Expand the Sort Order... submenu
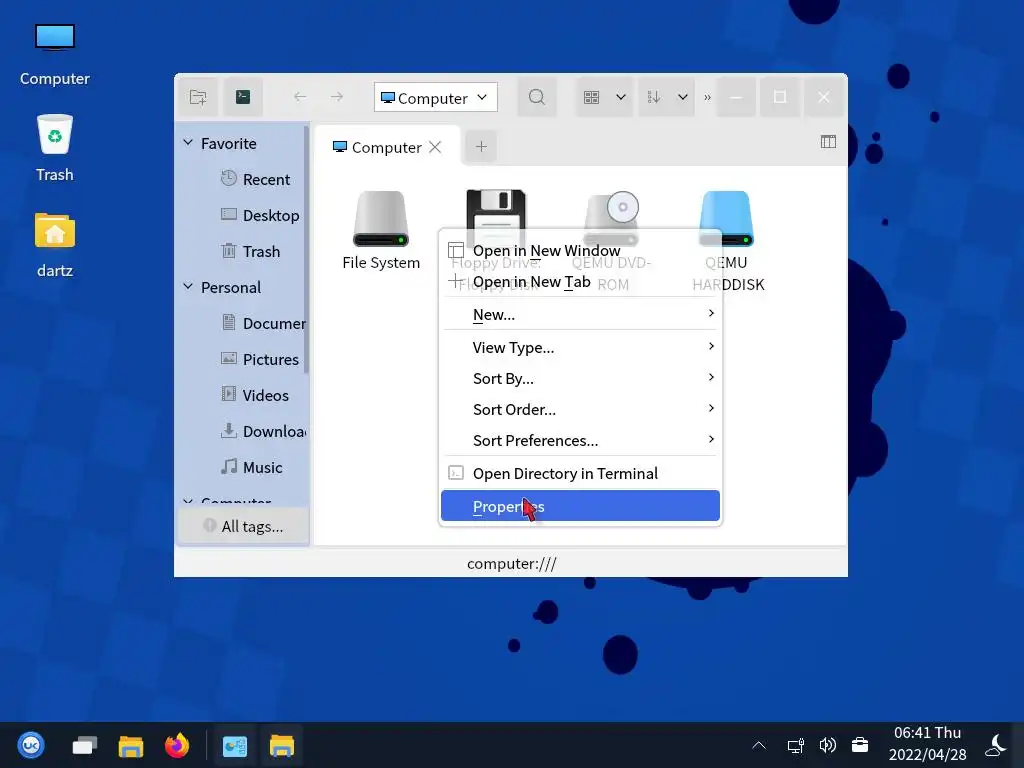1024x768 pixels. pyautogui.click(x=580, y=409)
